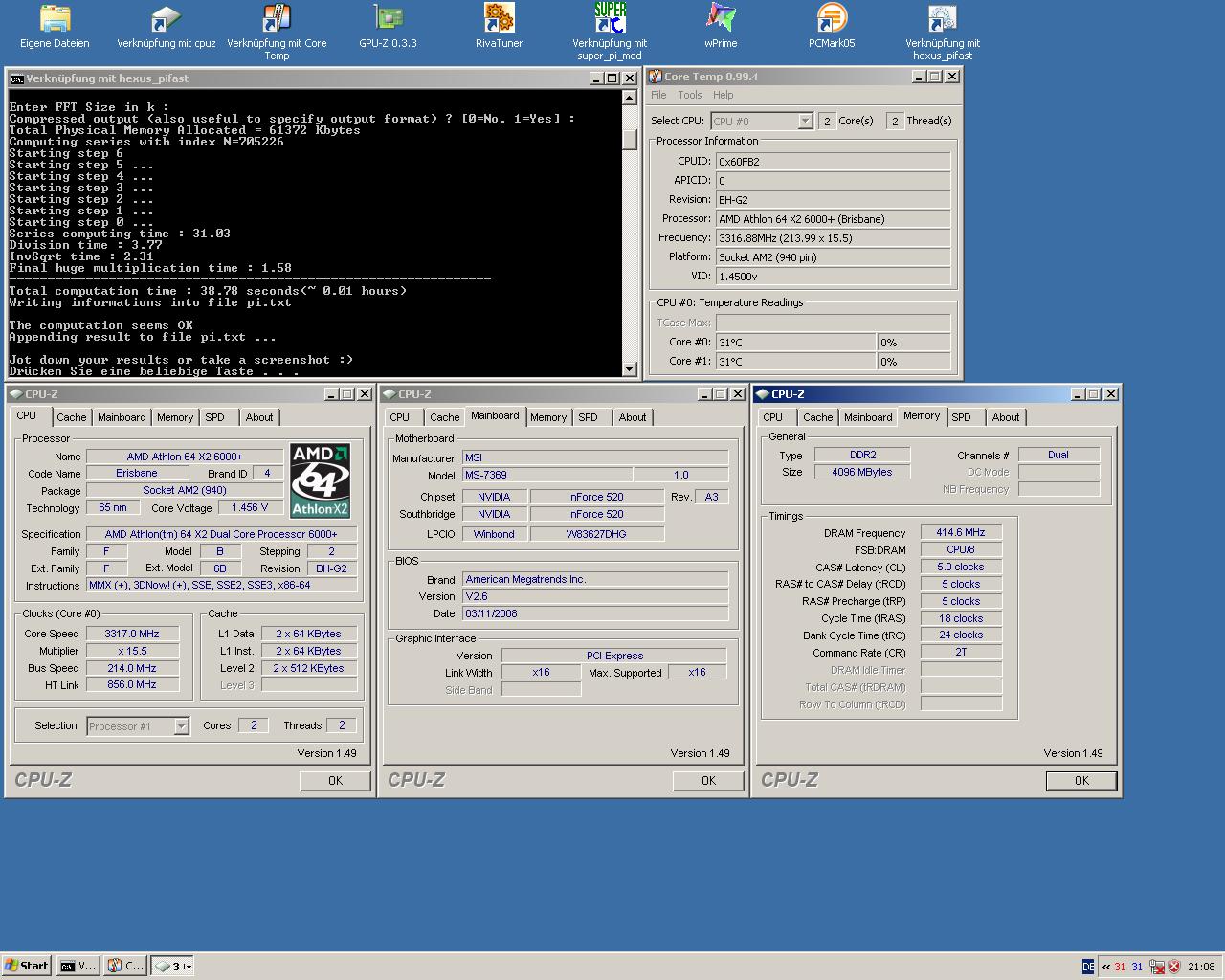The height and width of the screenshot is (980, 1225).
Task: Click memory size 4096 MBytes value
Action: coord(862,472)
